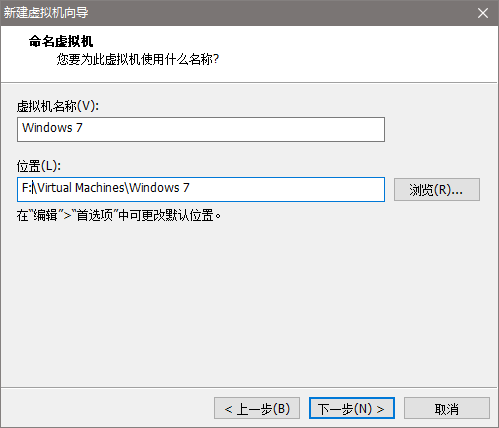Click the location path input field
499x428 pixels.
201,189
